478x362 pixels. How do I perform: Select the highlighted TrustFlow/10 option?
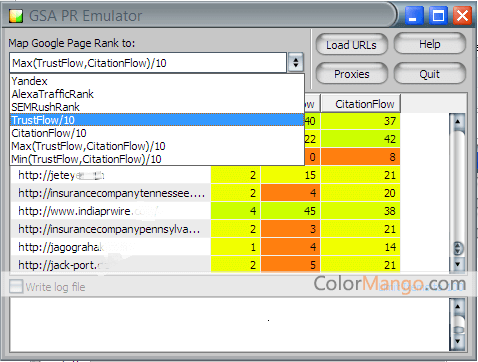click(157, 120)
